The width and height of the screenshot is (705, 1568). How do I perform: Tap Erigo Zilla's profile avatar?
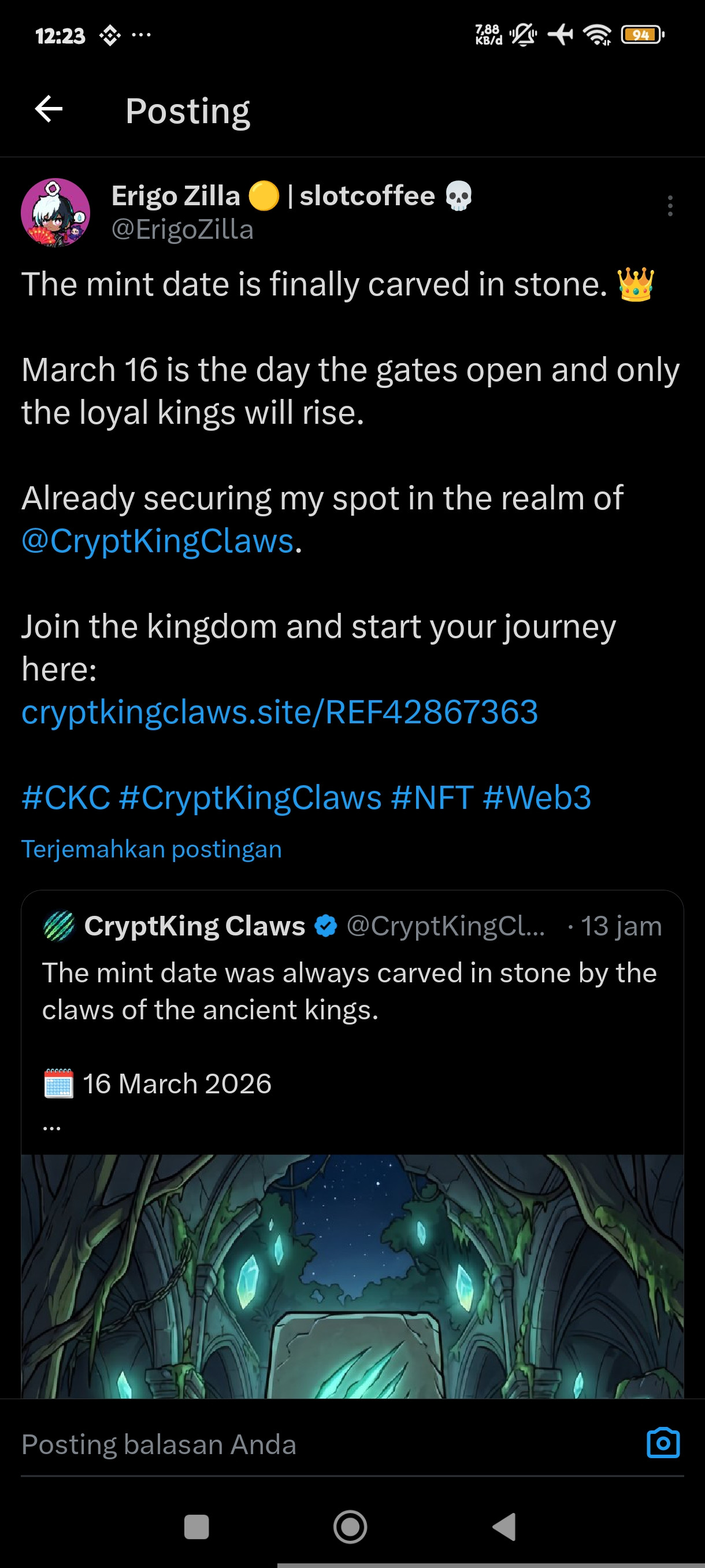pos(55,212)
